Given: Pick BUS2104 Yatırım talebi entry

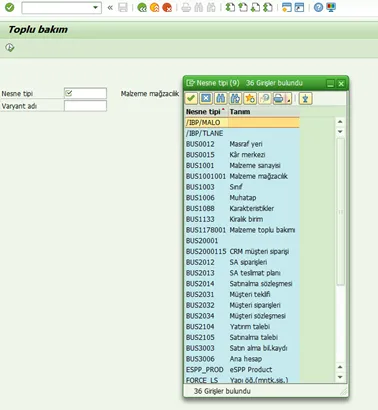Looking at the screenshot, I should 242,327.
